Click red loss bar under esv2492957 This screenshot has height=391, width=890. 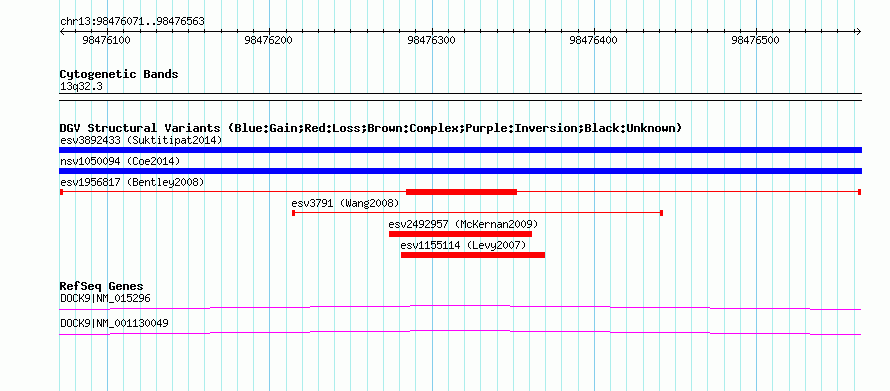[460, 234]
